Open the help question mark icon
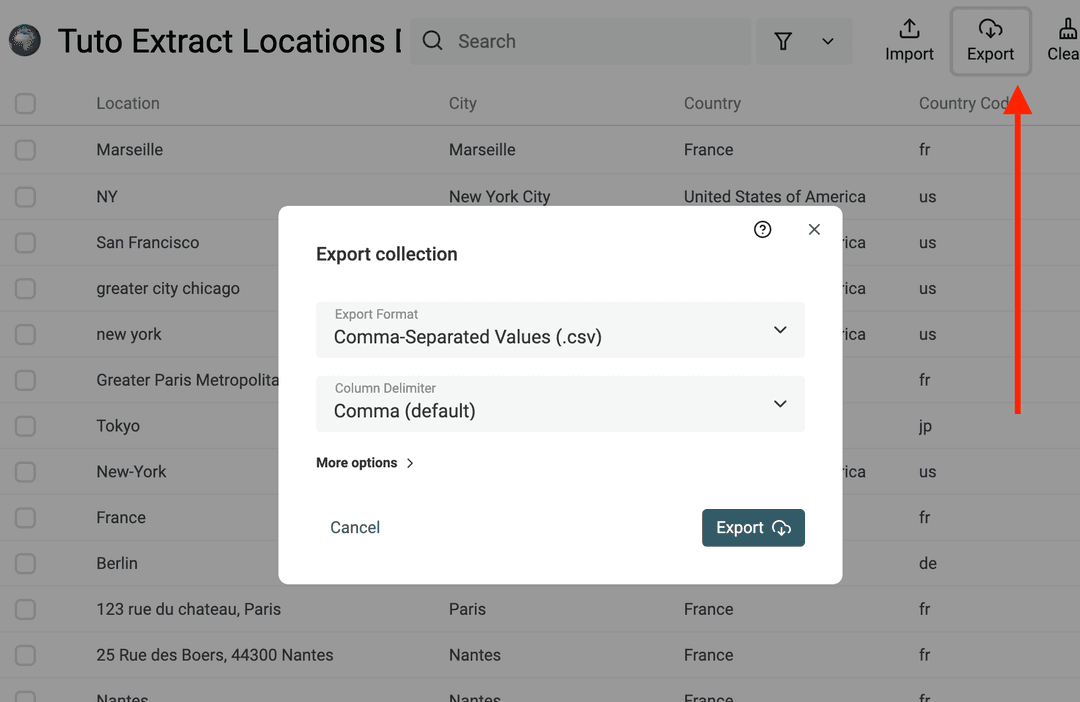The width and height of the screenshot is (1080, 702). tap(762, 229)
